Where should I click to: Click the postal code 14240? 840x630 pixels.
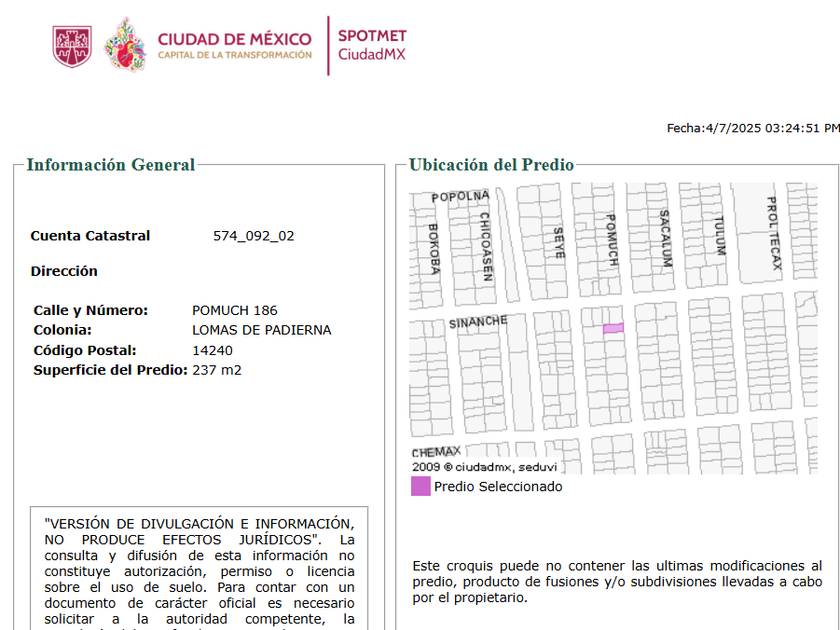(x=212, y=351)
